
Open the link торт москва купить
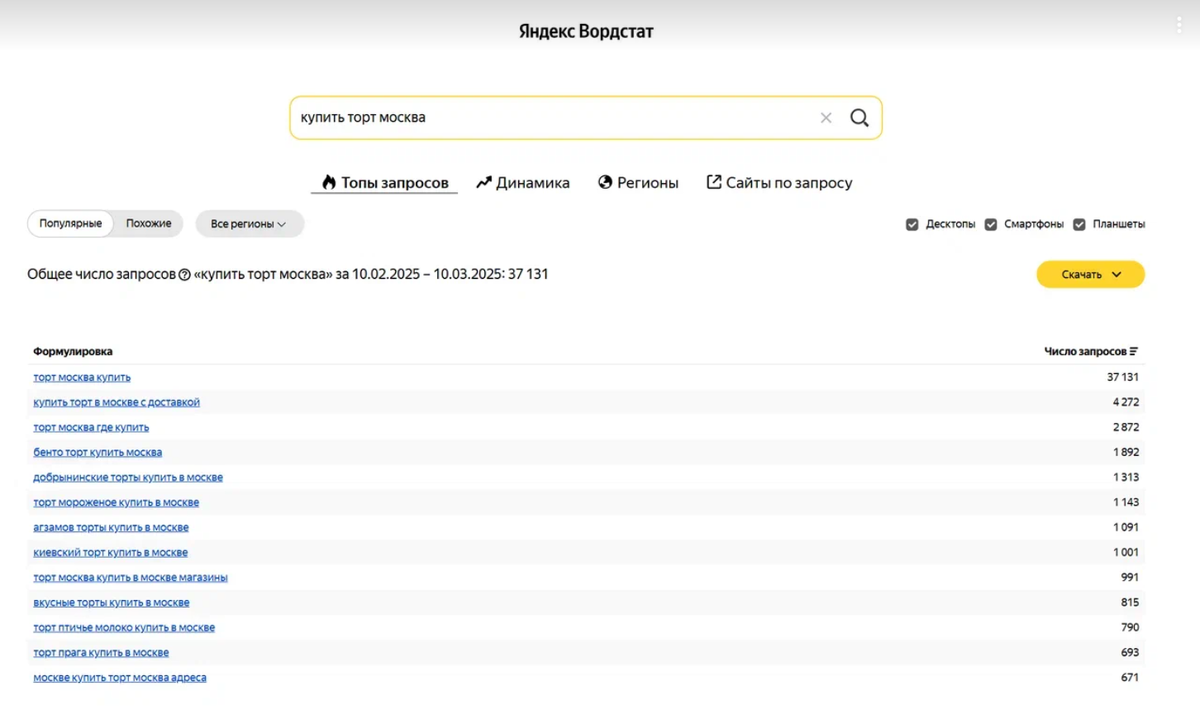(82, 377)
